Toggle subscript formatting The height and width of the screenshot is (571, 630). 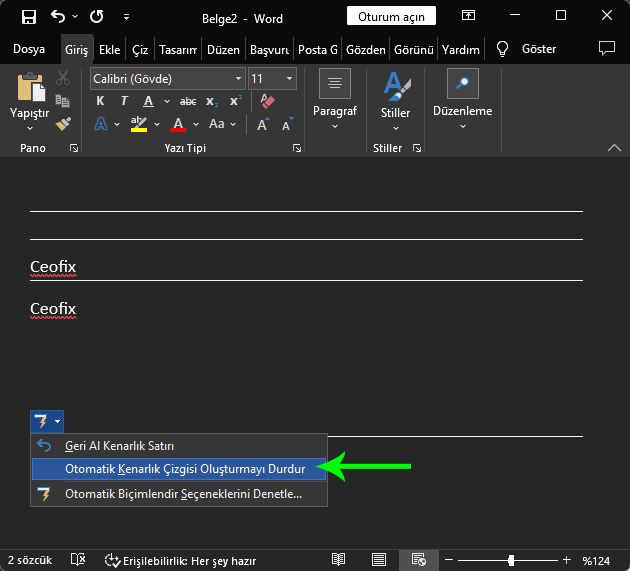pos(212,102)
